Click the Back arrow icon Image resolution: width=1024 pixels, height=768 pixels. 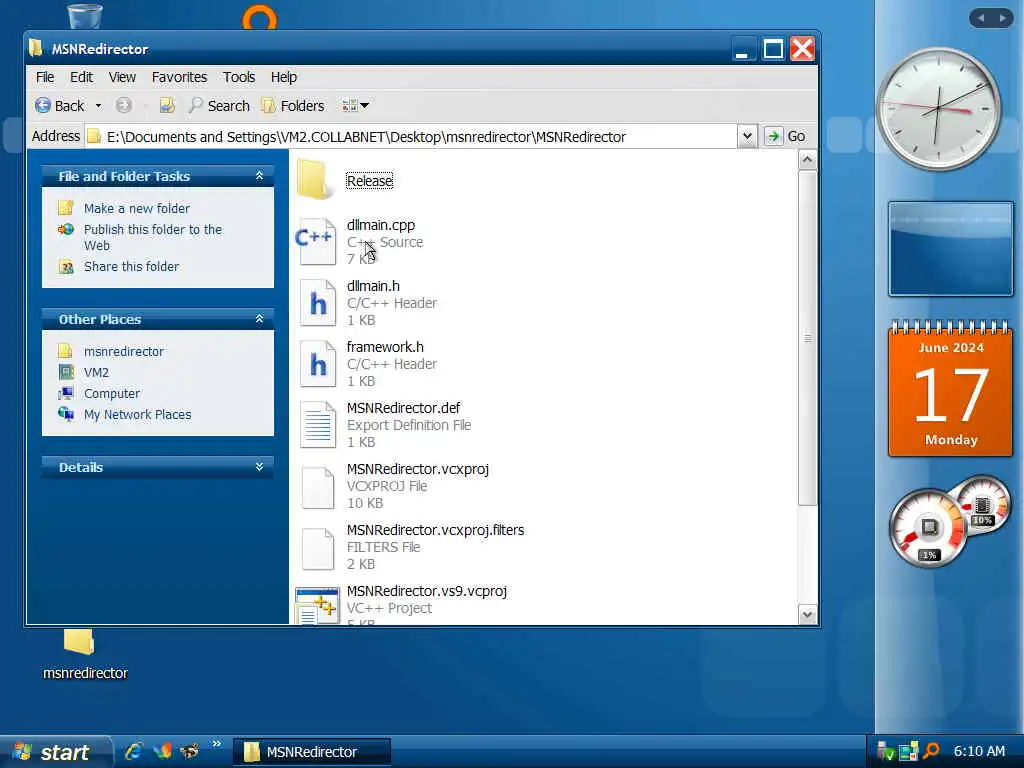click(43, 105)
